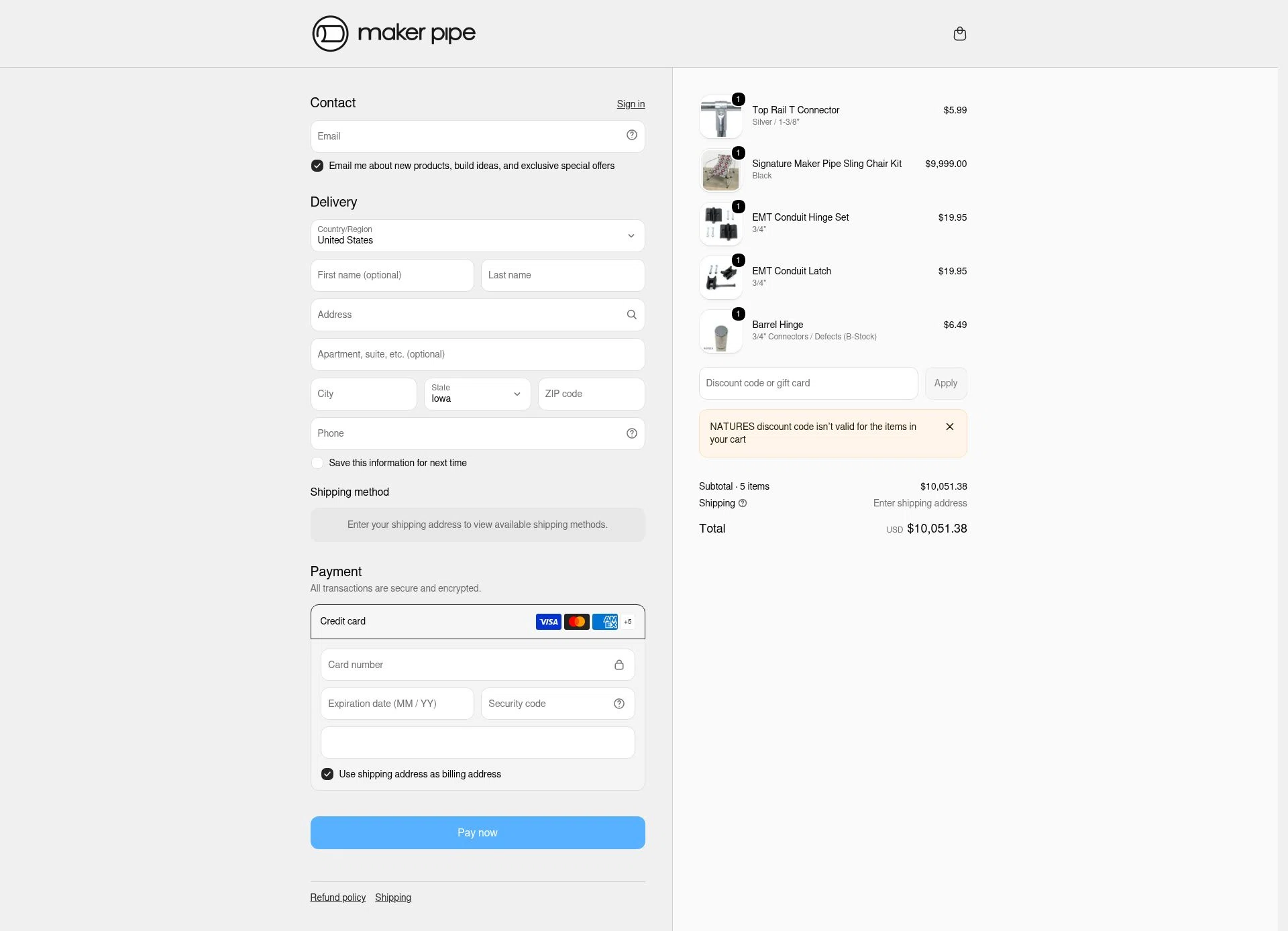Click the Sign in link
Screen dimensions: 1288x931
(631, 104)
